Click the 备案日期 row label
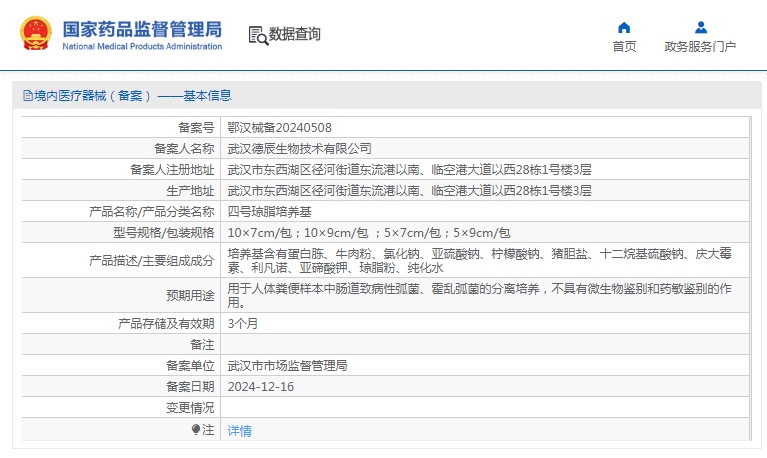This screenshot has width=767, height=458. click(190, 387)
